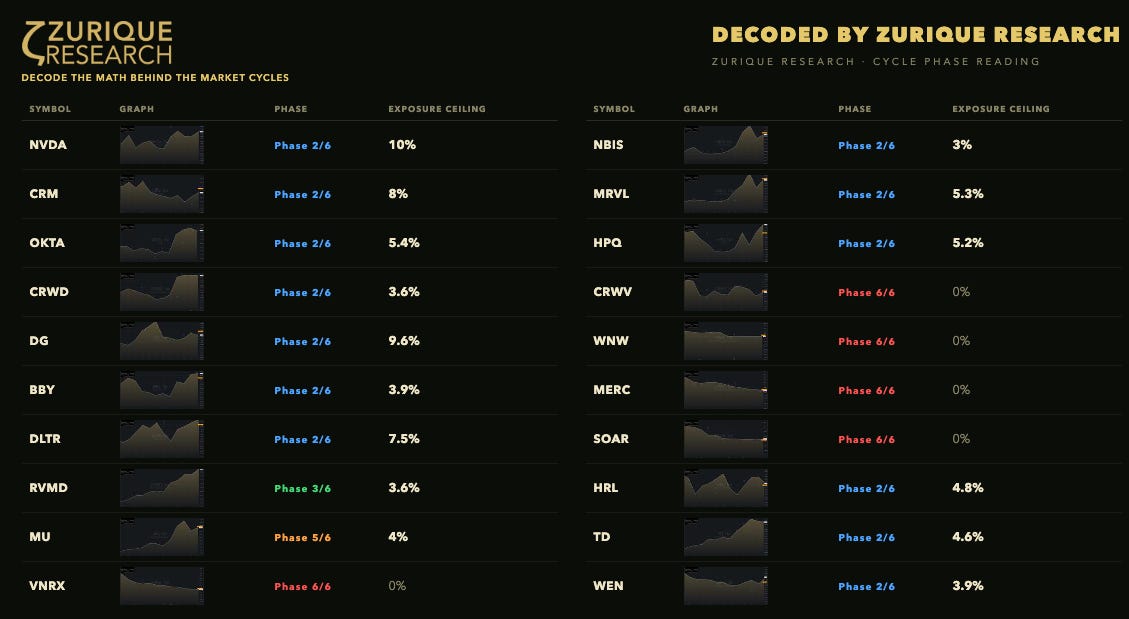The width and height of the screenshot is (1129, 619).
Task: Open the NVDA mini chart
Action: (161, 145)
